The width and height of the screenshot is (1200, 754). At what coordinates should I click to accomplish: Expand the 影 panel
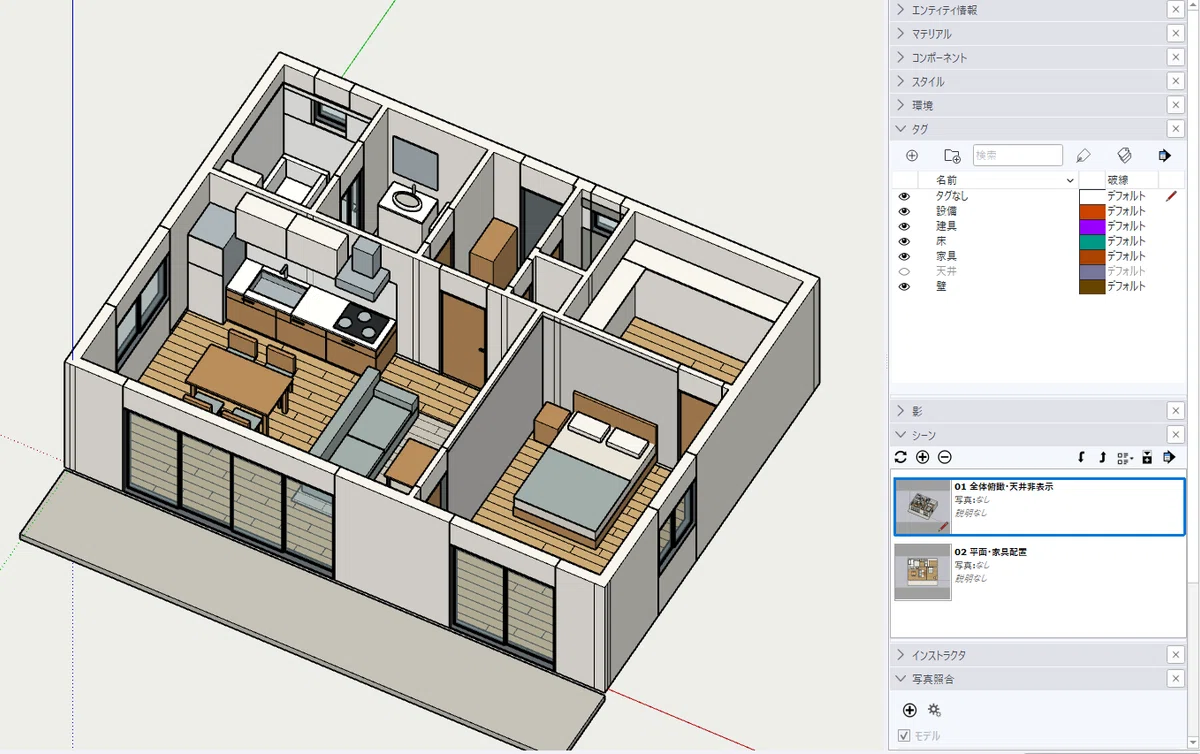pos(901,410)
